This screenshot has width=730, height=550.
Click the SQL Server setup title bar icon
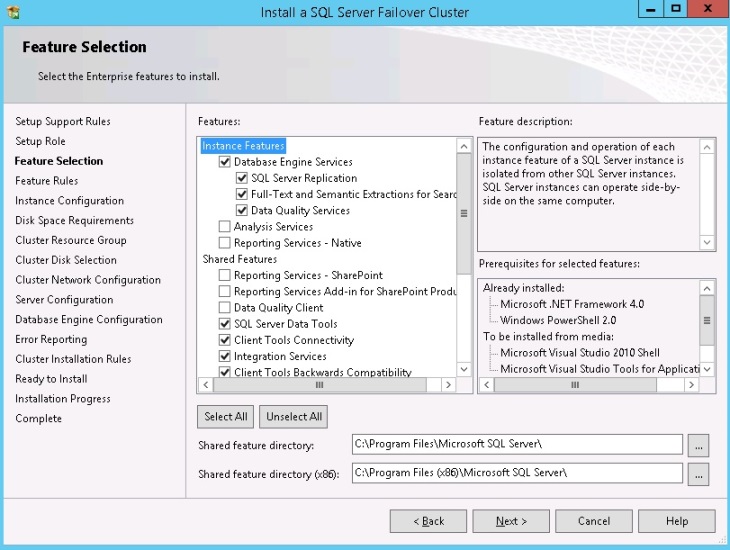click(14, 12)
